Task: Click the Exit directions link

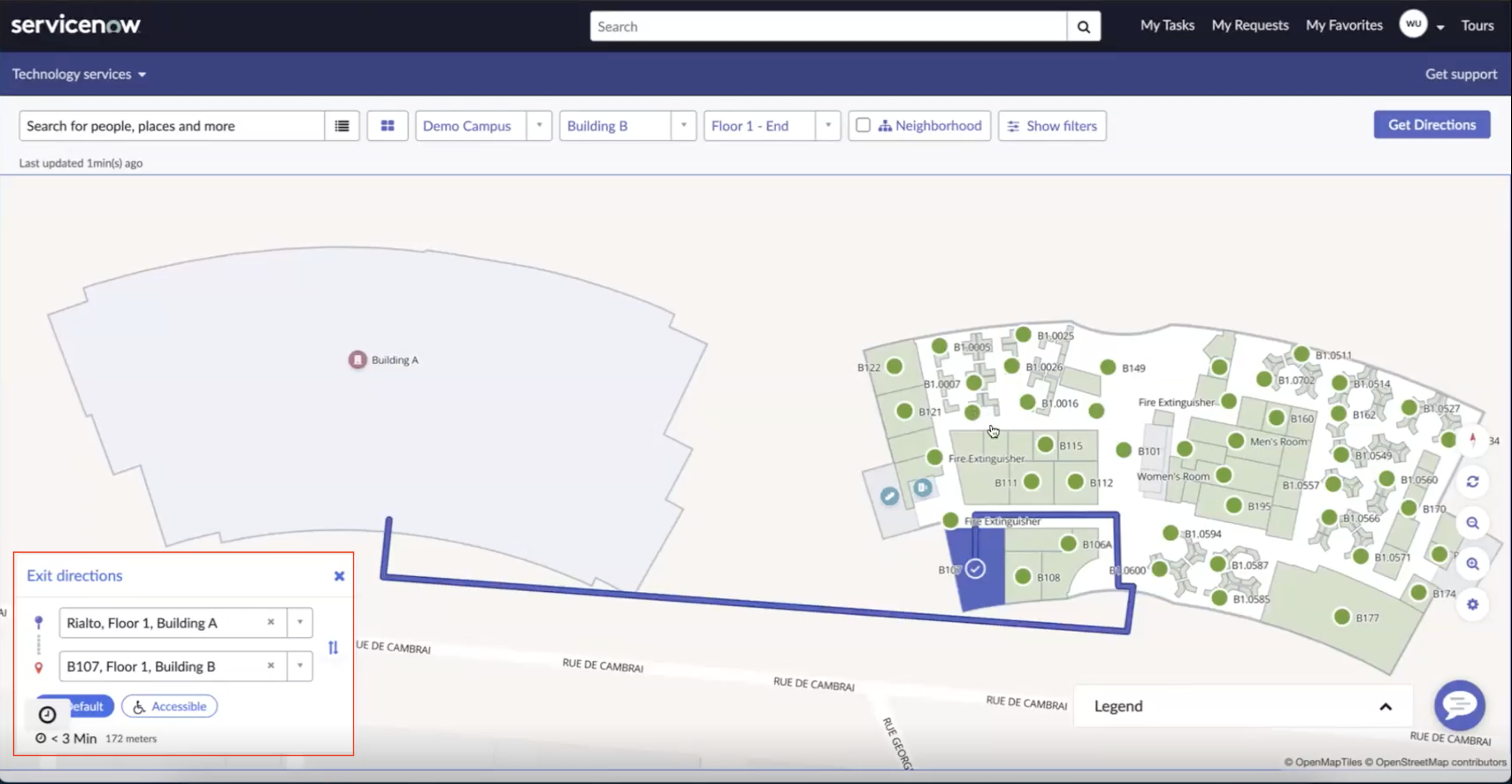Action: pos(75,576)
